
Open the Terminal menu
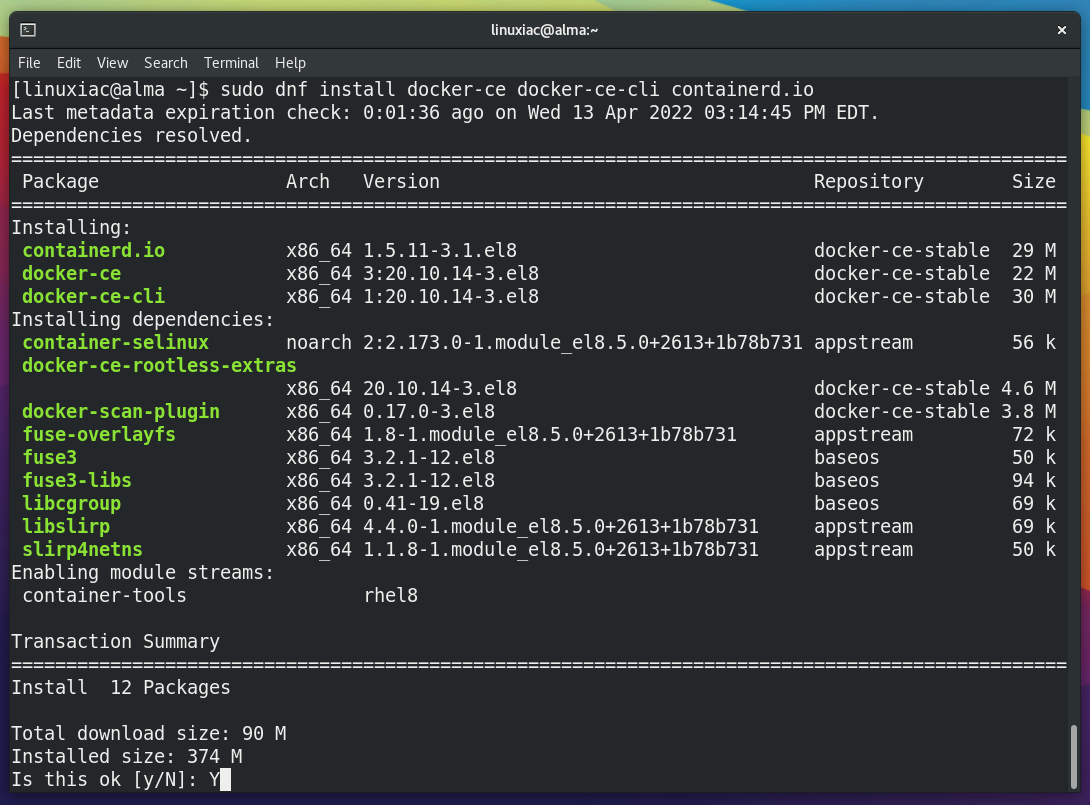click(231, 63)
